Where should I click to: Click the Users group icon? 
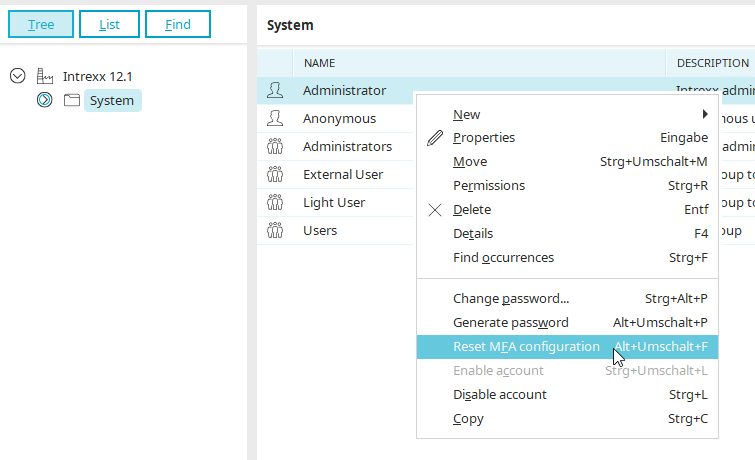(x=276, y=231)
